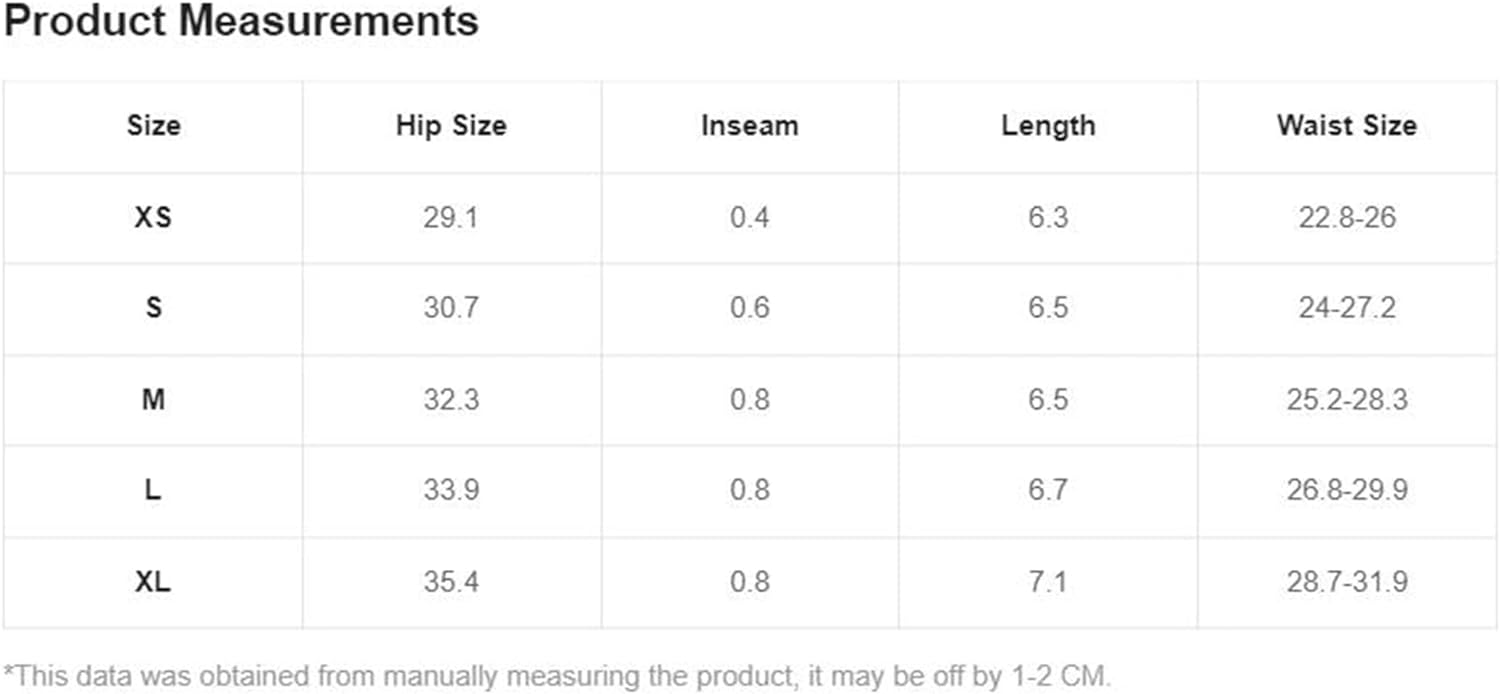Image resolution: width=1500 pixels, height=694 pixels.
Task: Select the Hip Size column header
Action: pos(451,126)
